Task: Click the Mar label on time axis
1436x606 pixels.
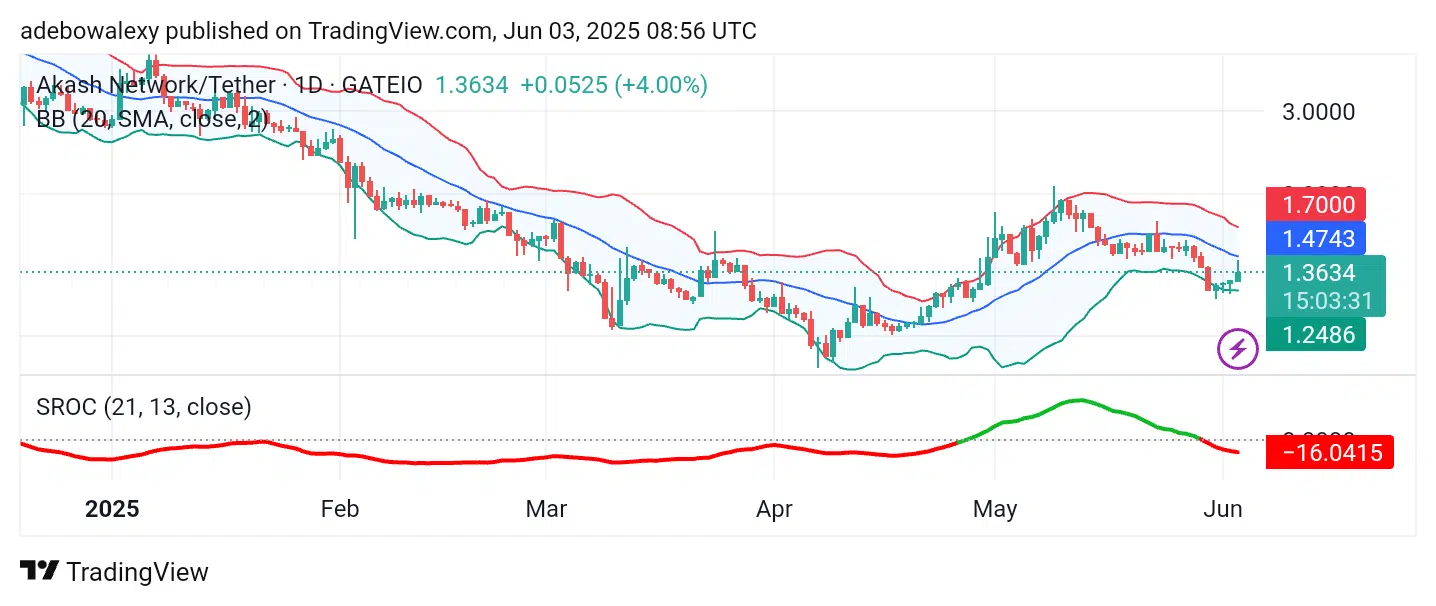Action: 546,509
